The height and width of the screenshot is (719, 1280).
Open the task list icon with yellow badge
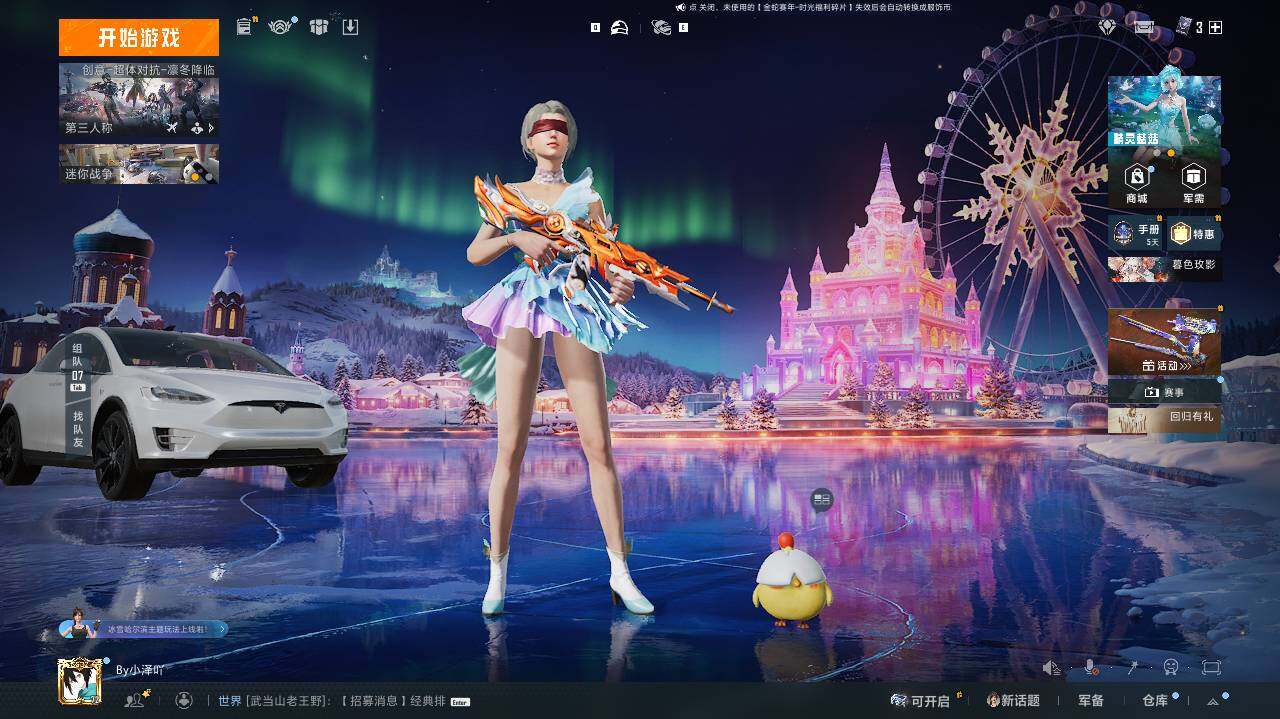pyautogui.click(x=244, y=26)
